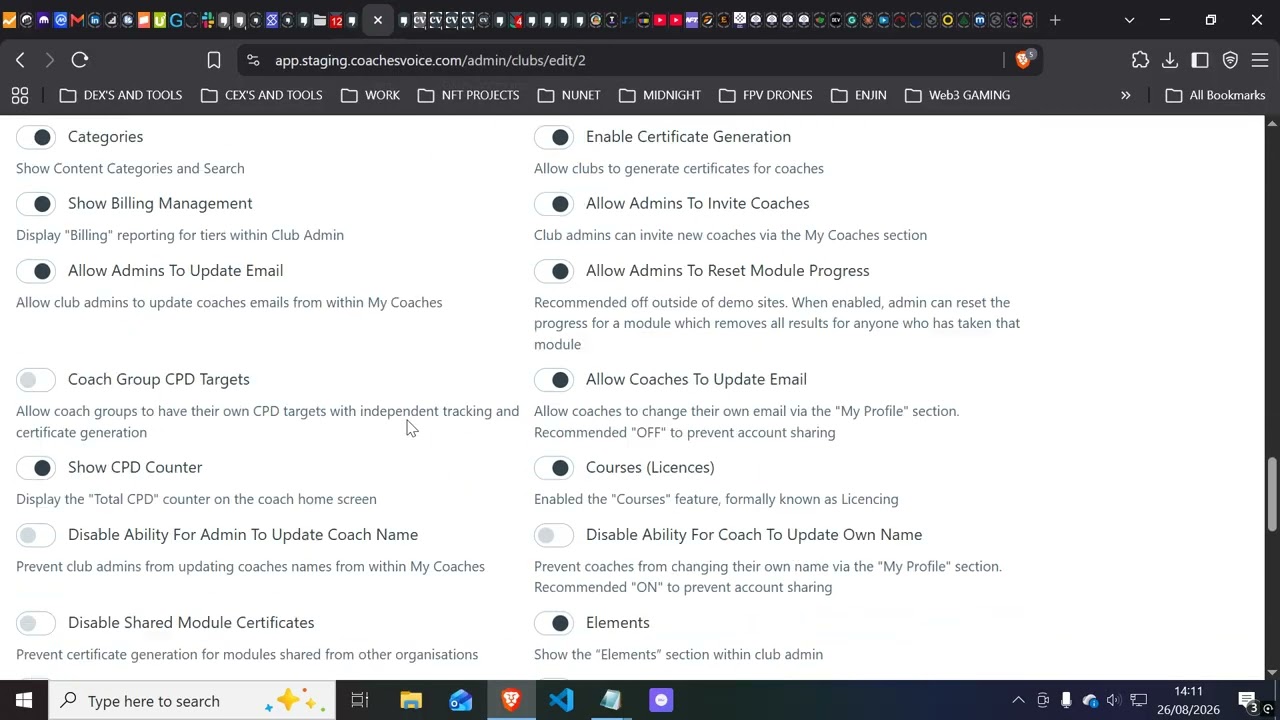Viewport: 1280px width, 720px height.
Task: Show hidden system tray icons
Action: [1018, 701]
